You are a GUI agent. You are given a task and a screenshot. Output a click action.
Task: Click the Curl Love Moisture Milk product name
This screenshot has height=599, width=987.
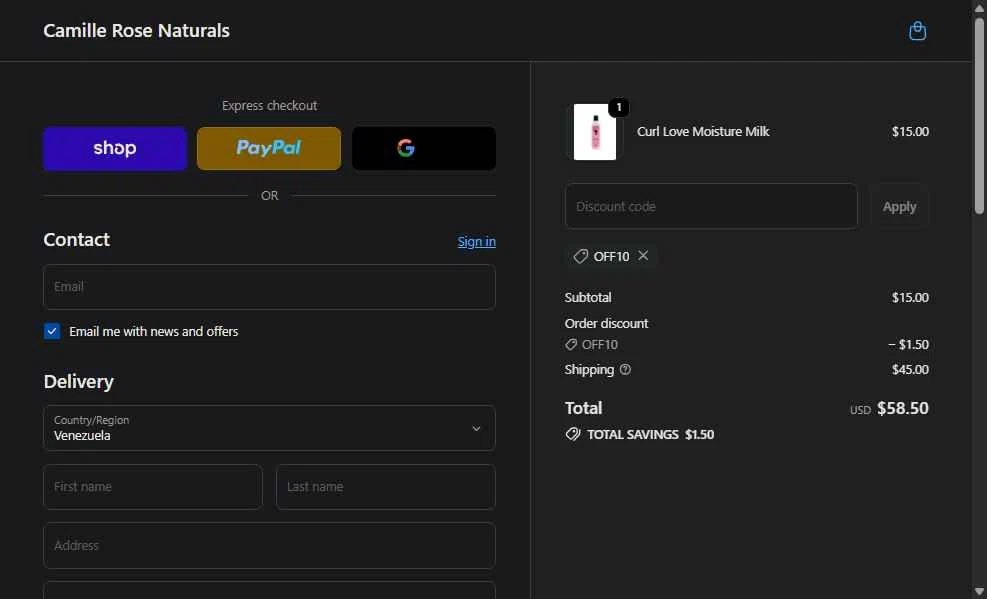703,132
